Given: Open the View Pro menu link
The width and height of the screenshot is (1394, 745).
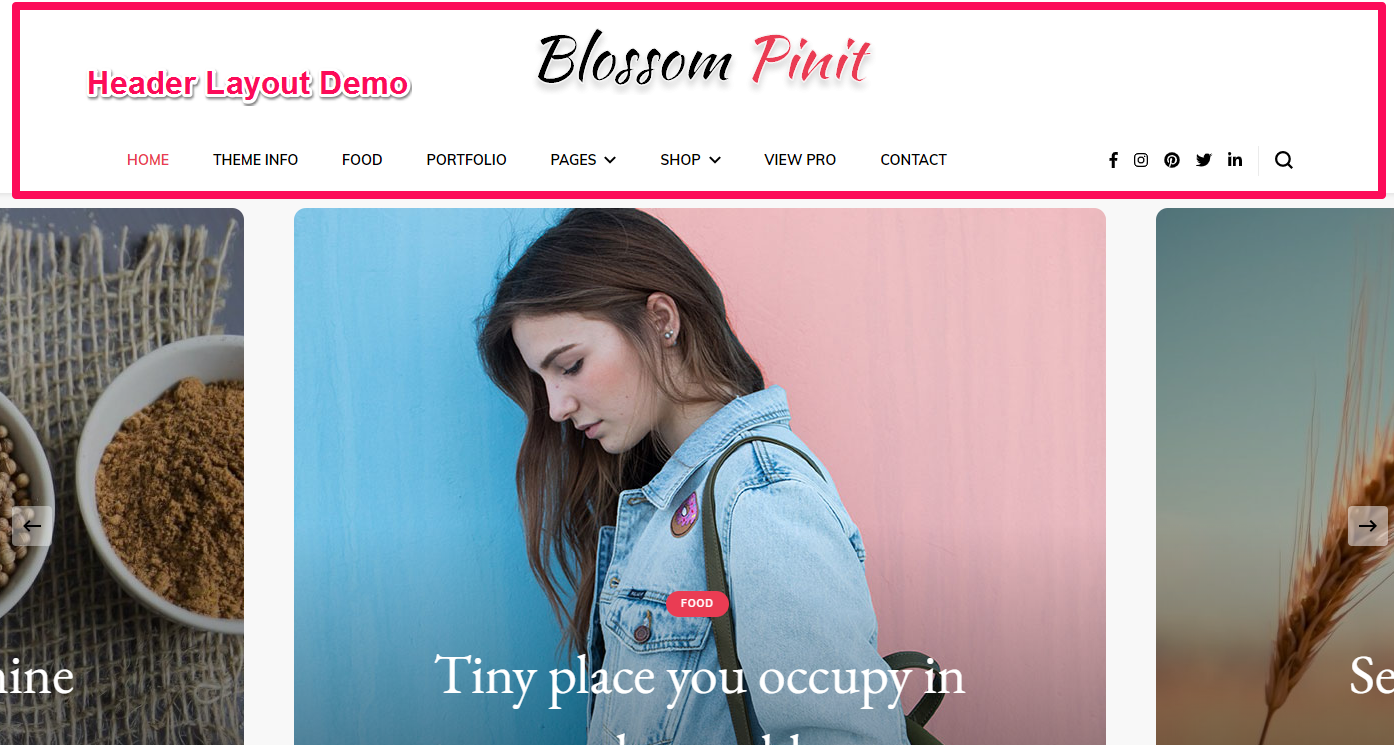Looking at the screenshot, I should point(800,160).
